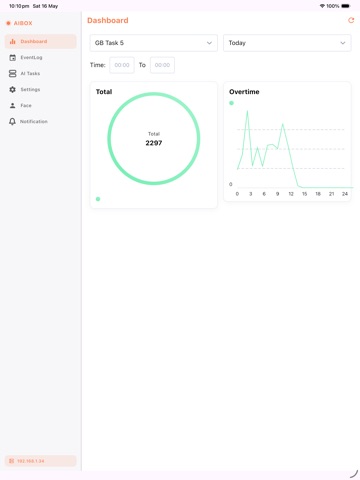Click the Overtime card heading
The height and width of the screenshot is (480, 360).
(x=244, y=92)
